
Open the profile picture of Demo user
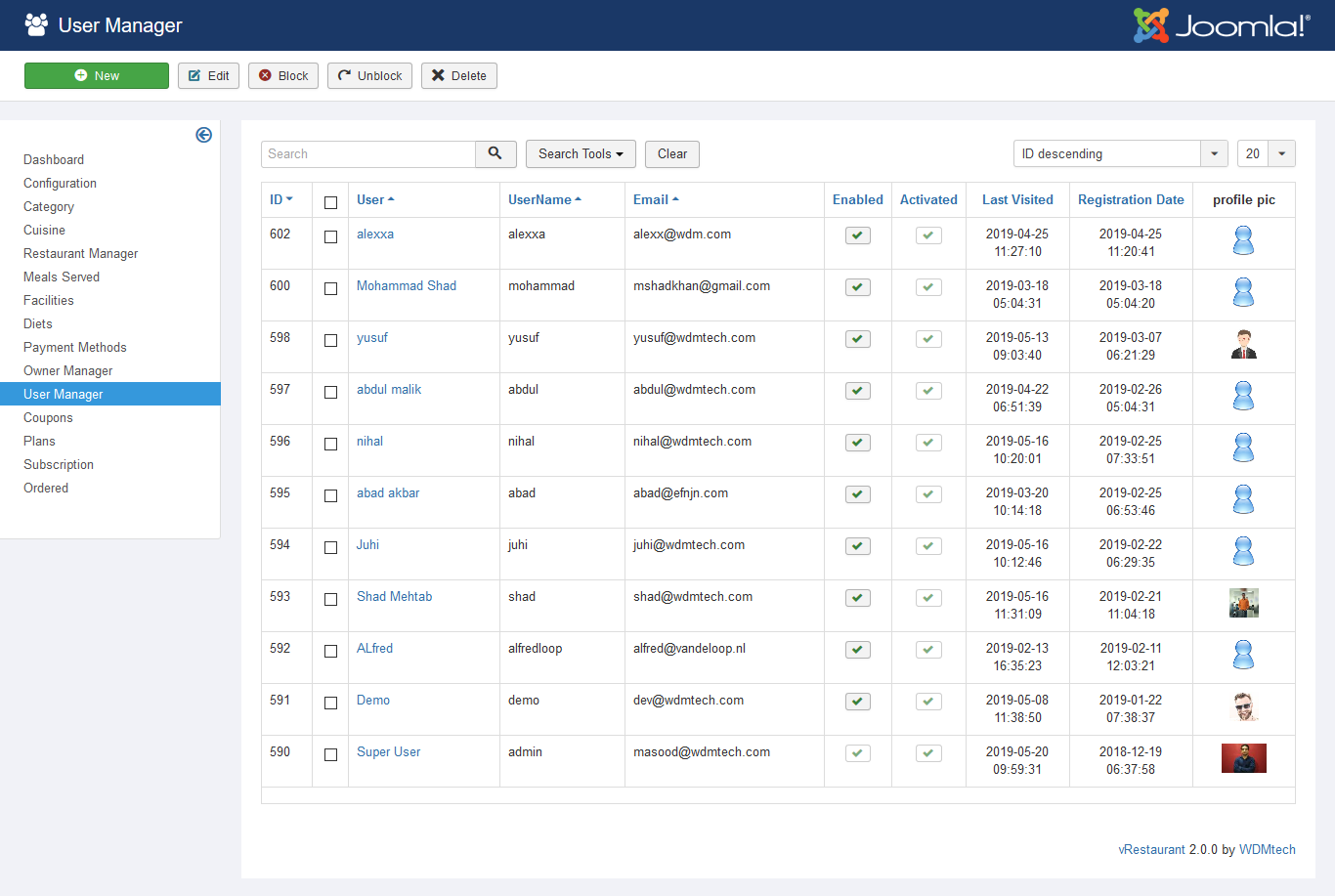(x=1243, y=706)
